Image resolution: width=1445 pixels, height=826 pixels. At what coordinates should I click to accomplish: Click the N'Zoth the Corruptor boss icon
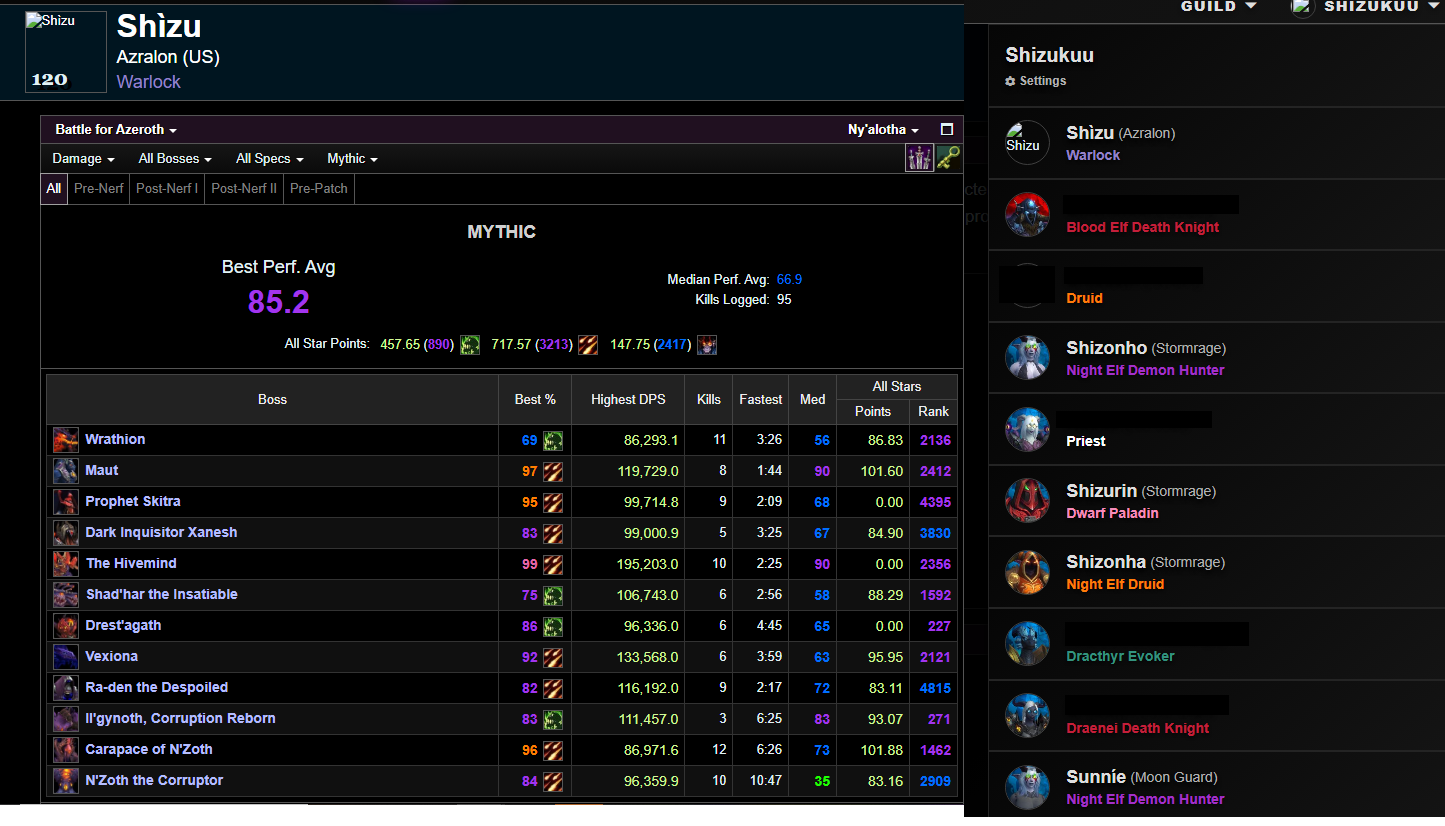[x=66, y=781]
